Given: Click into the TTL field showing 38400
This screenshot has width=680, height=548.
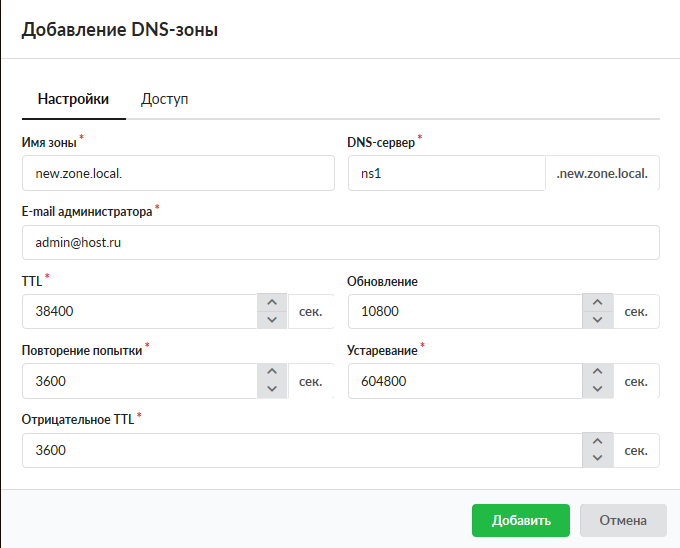Looking at the screenshot, I should click(138, 312).
